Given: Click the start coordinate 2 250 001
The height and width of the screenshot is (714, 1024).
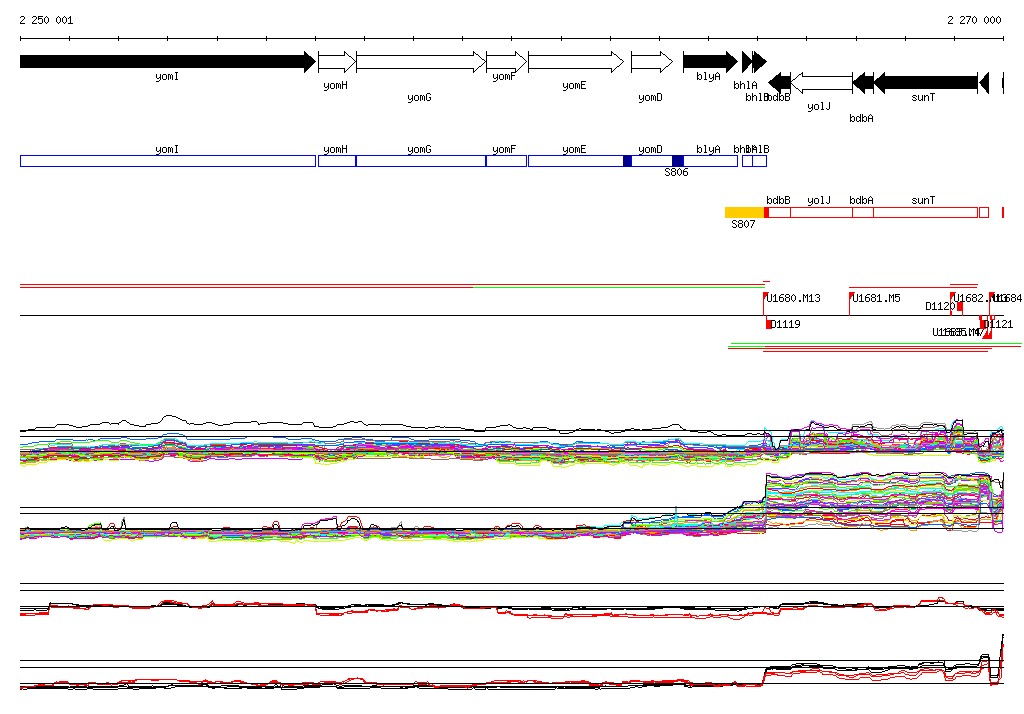Looking at the screenshot, I should pos(46,20).
